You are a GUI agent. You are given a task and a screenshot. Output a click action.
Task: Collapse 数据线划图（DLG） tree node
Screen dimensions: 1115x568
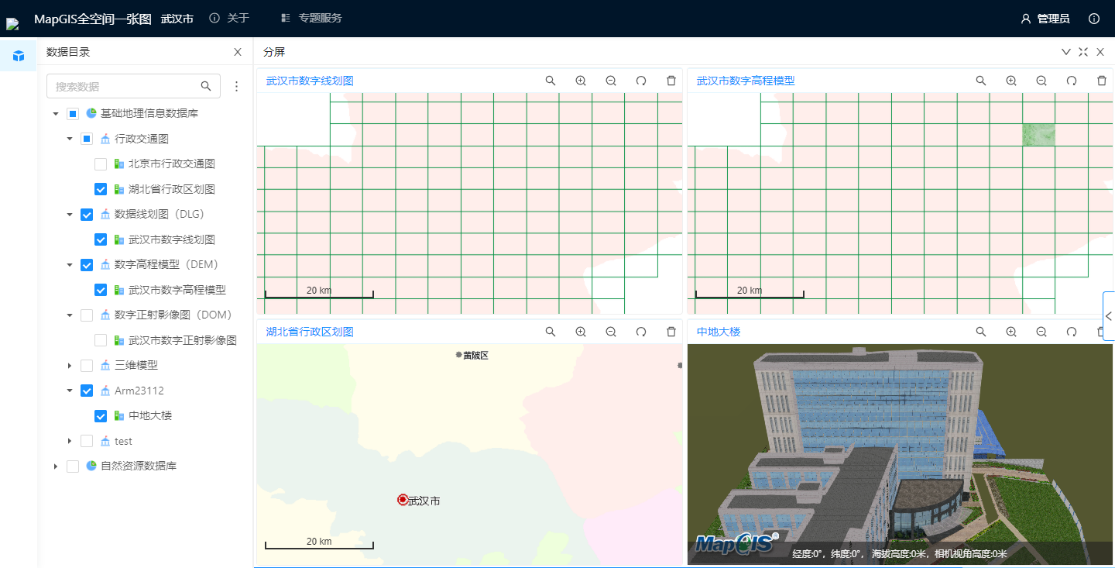point(70,214)
